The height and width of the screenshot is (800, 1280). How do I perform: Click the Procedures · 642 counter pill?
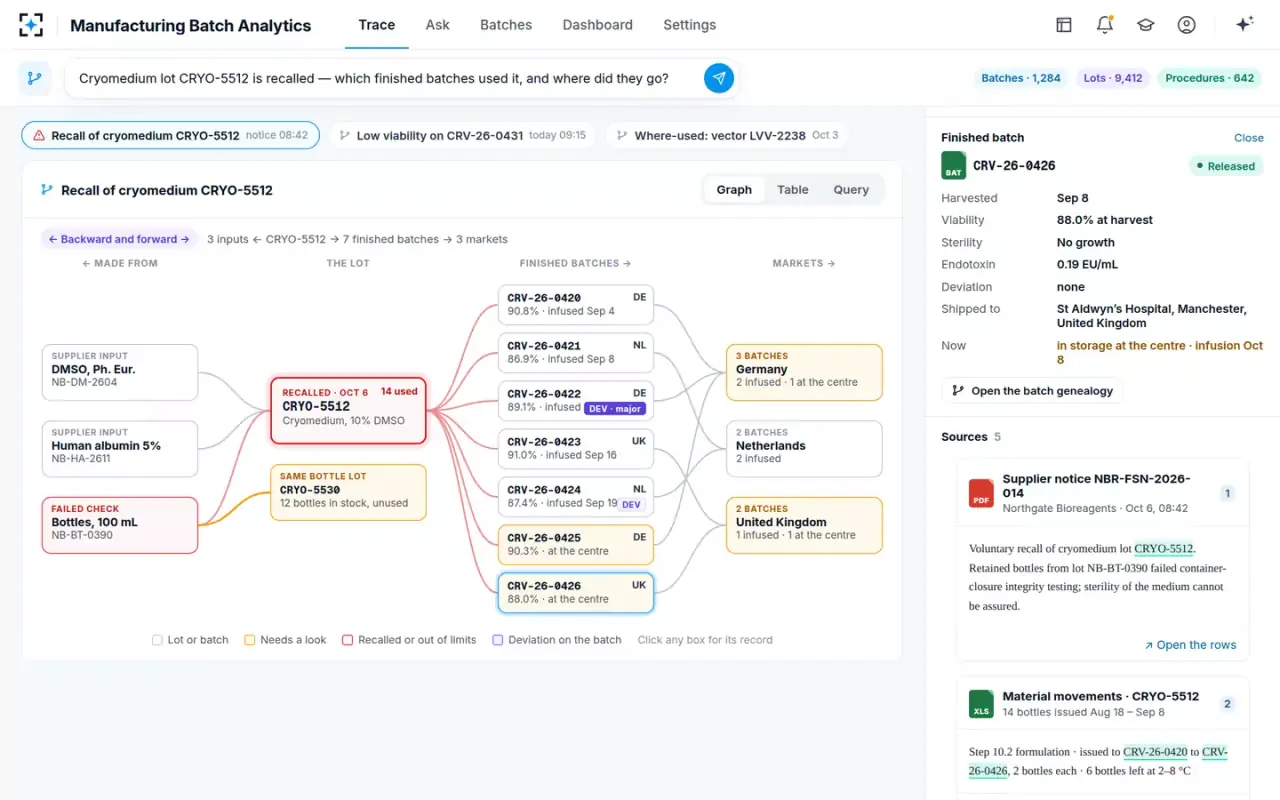point(1209,78)
